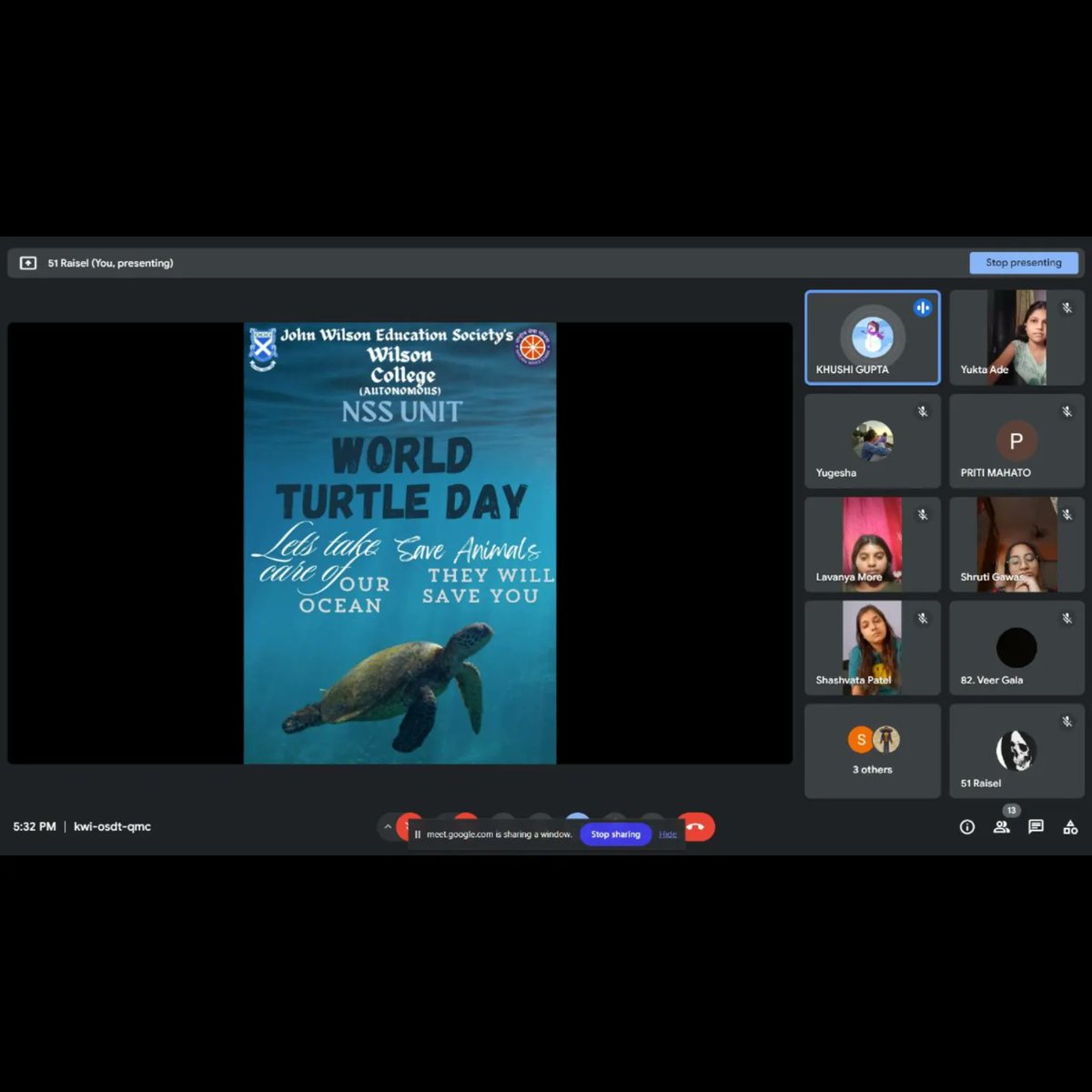Click the '51 Raisel' tile name label
1092x1092 pixels.
point(981,783)
